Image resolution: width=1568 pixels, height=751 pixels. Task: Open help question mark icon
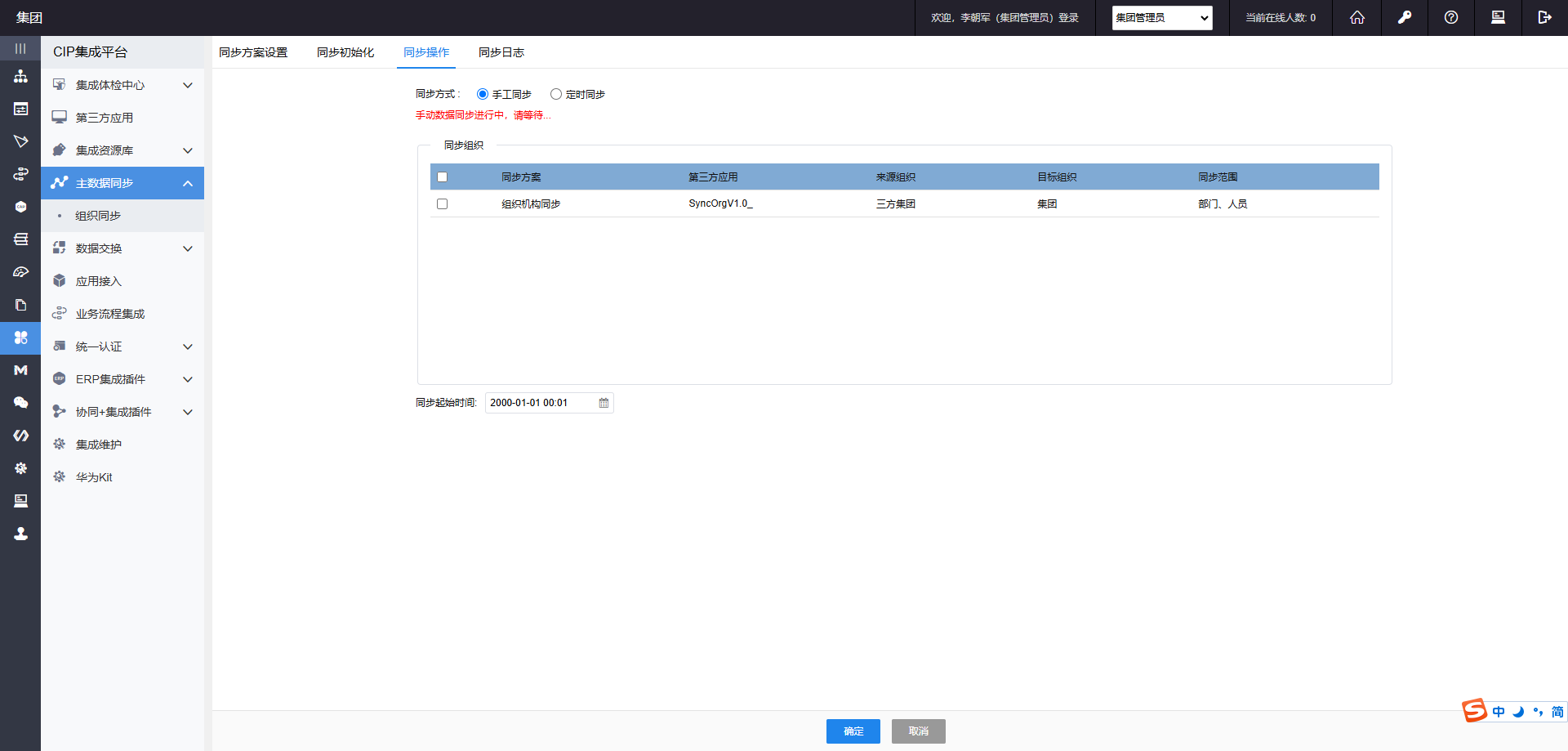pos(1450,17)
